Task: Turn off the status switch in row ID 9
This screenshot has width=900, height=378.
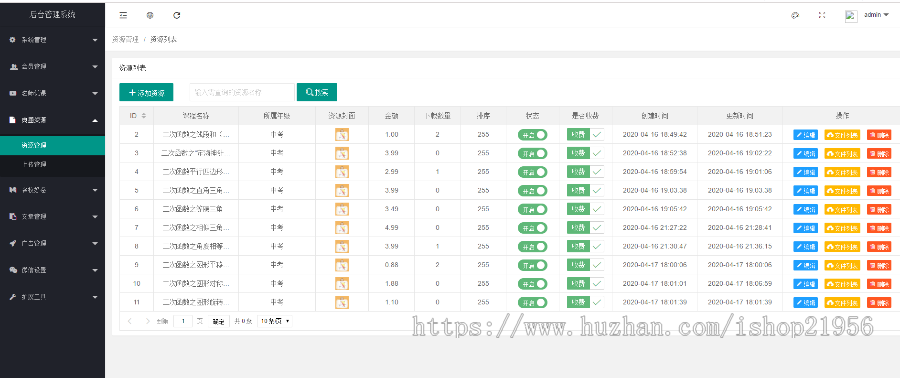Action: click(532, 265)
